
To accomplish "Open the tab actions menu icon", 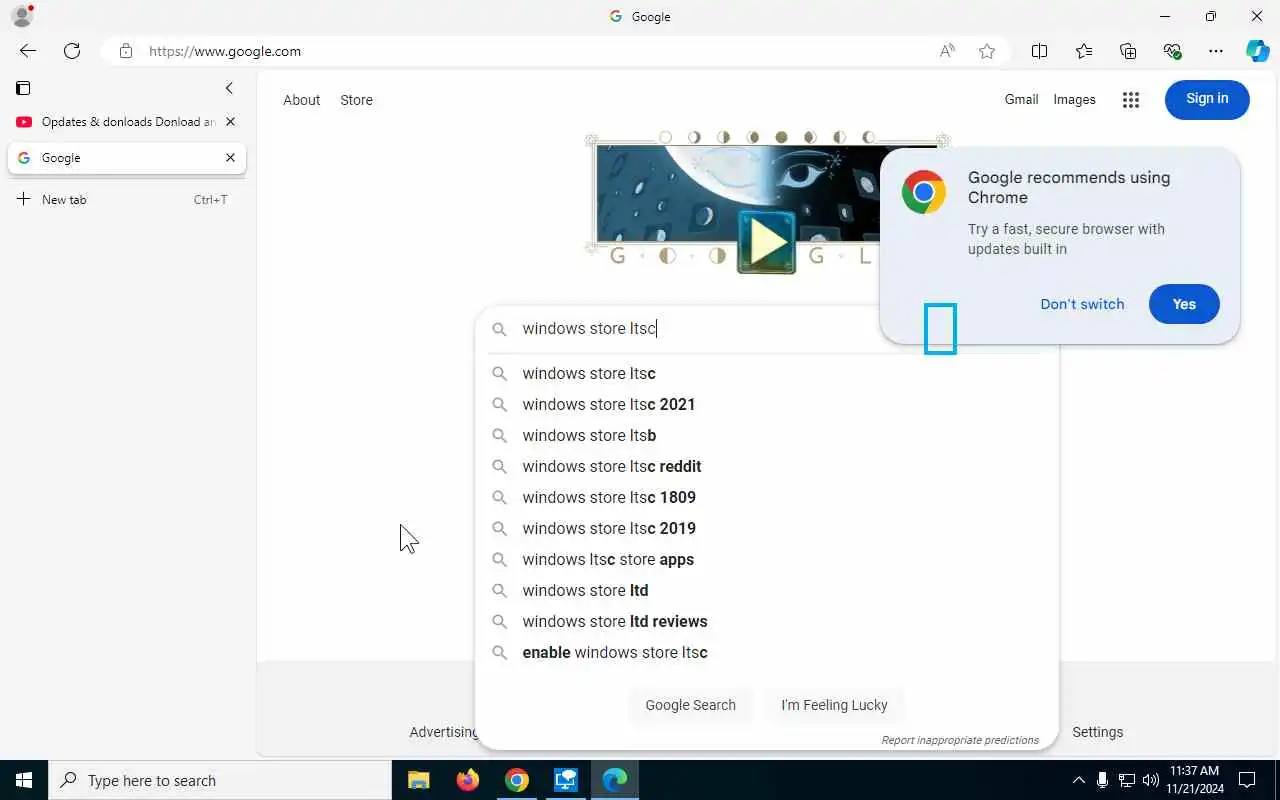I will point(23,88).
